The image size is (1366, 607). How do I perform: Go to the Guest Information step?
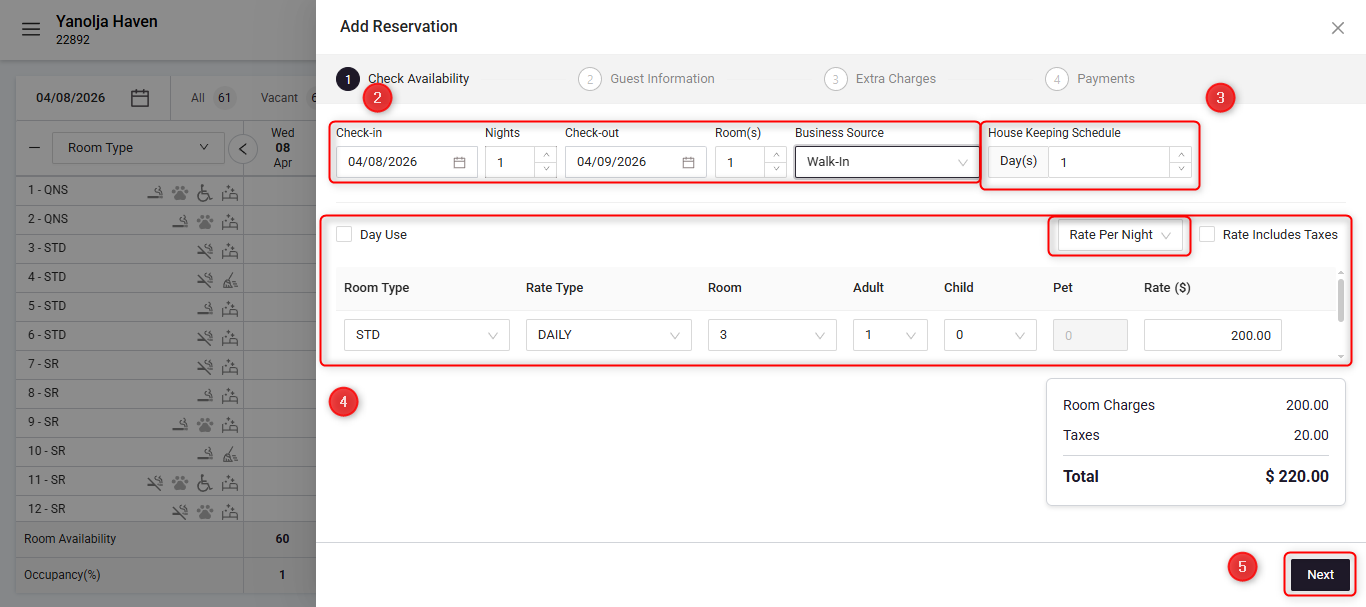point(647,78)
